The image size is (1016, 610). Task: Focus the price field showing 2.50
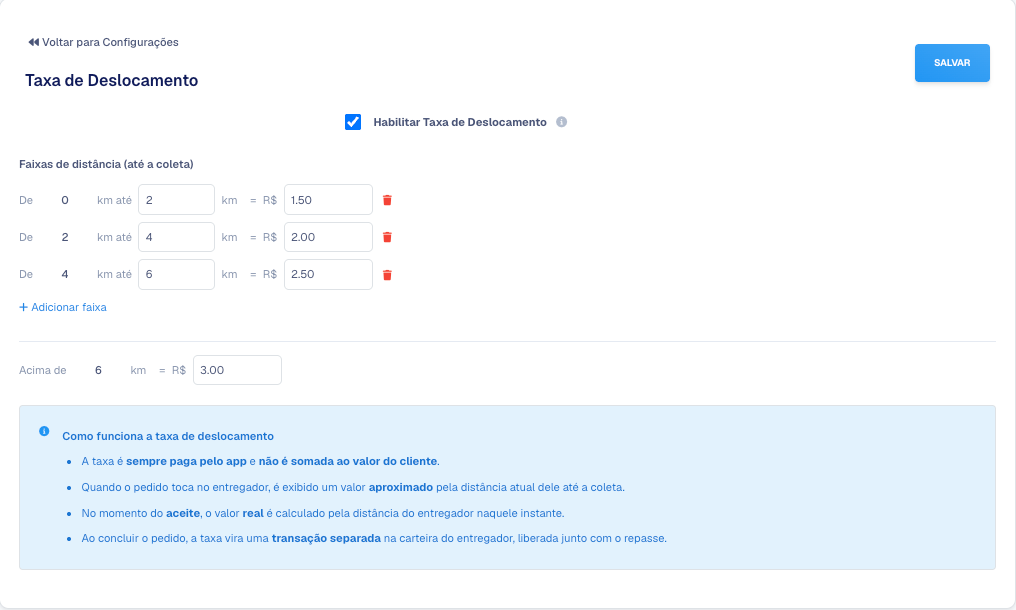pos(329,274)
